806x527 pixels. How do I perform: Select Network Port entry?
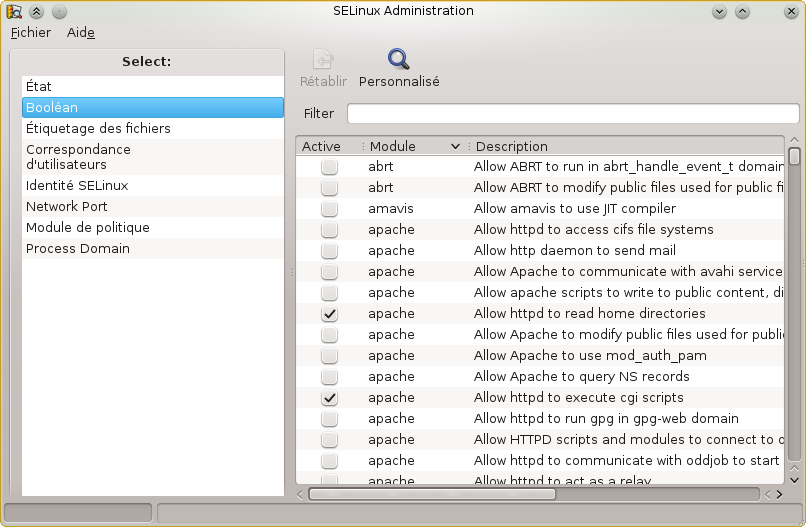tap(153, 207)
